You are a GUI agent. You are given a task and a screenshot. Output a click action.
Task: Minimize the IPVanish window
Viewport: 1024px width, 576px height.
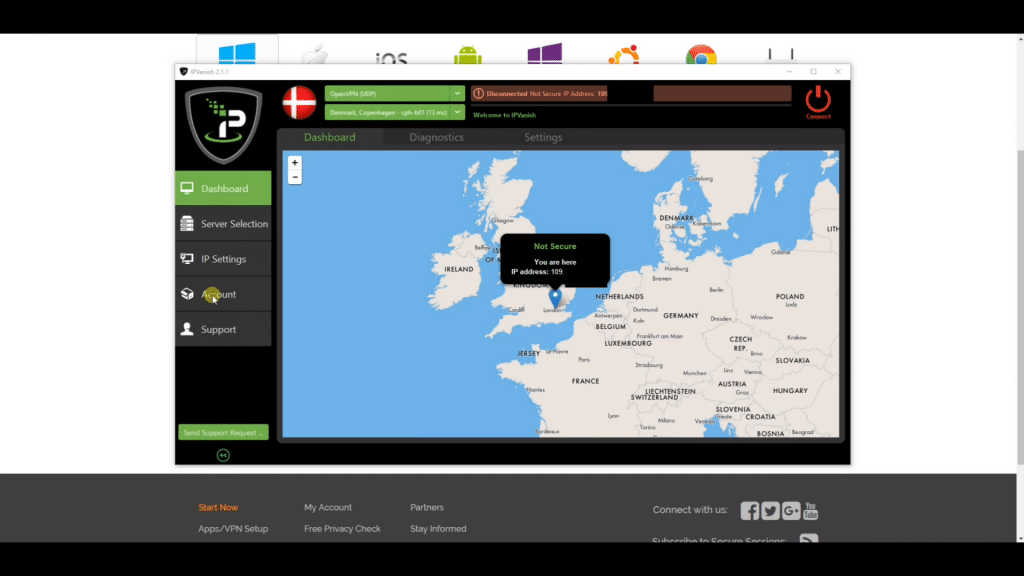click(789, 71)
